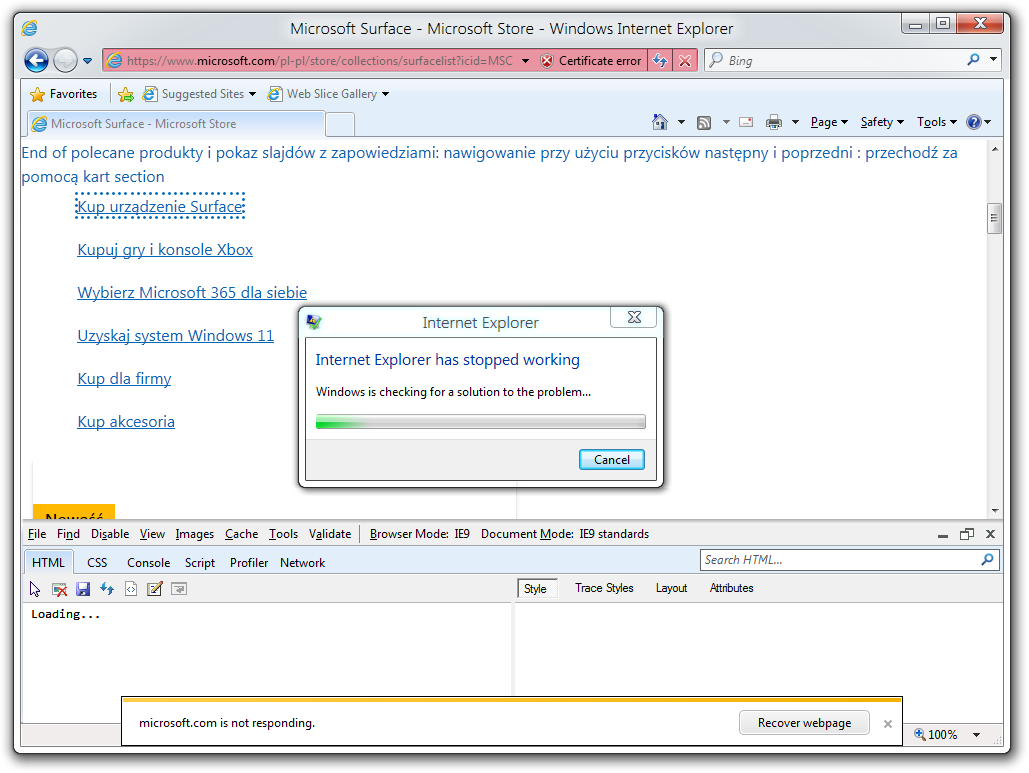Switch to the Network tab

tap(303, 563)
